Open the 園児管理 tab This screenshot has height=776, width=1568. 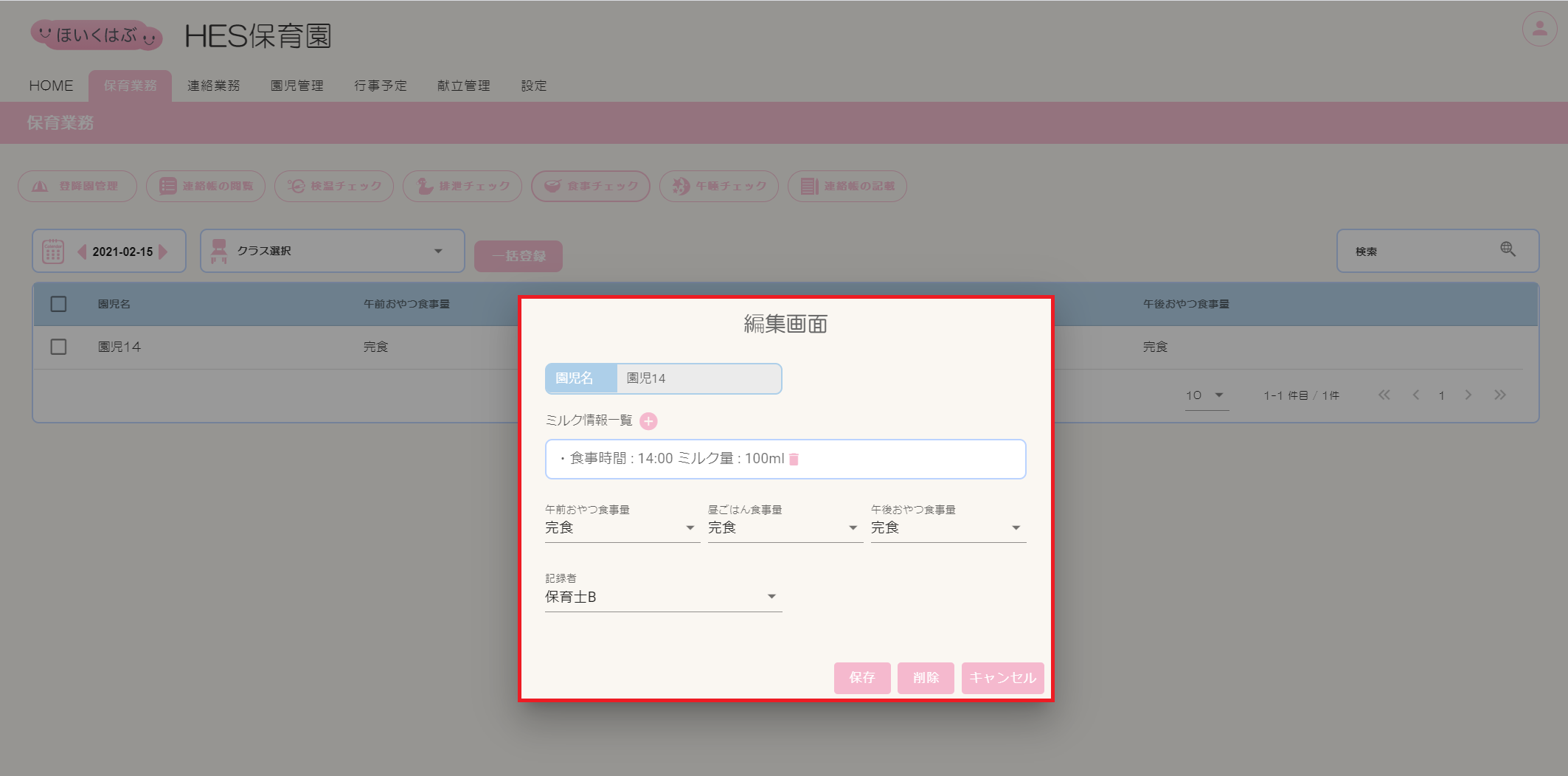point(297,86)
